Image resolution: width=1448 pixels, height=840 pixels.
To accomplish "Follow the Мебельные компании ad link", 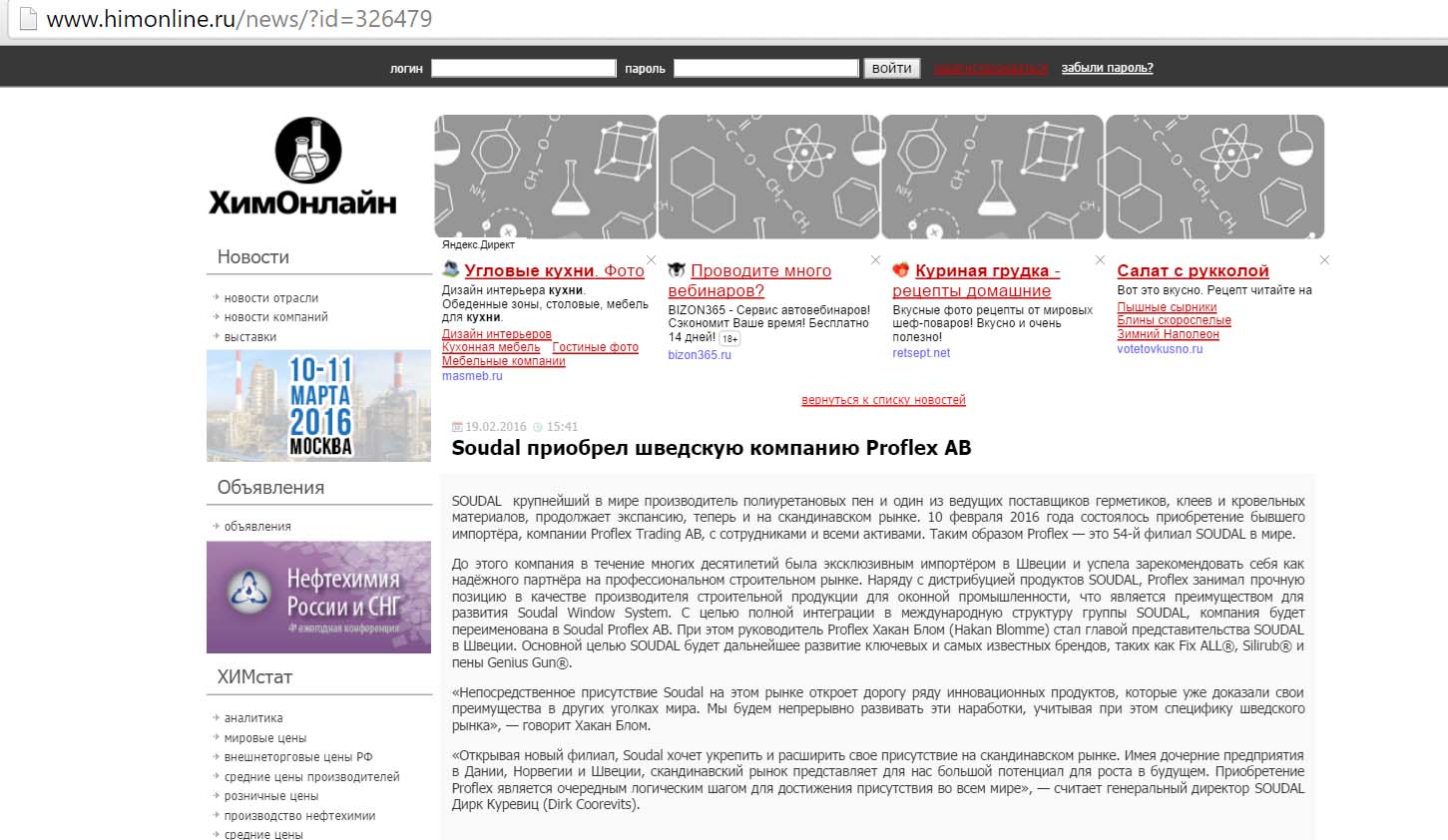I will click(504, 361).
